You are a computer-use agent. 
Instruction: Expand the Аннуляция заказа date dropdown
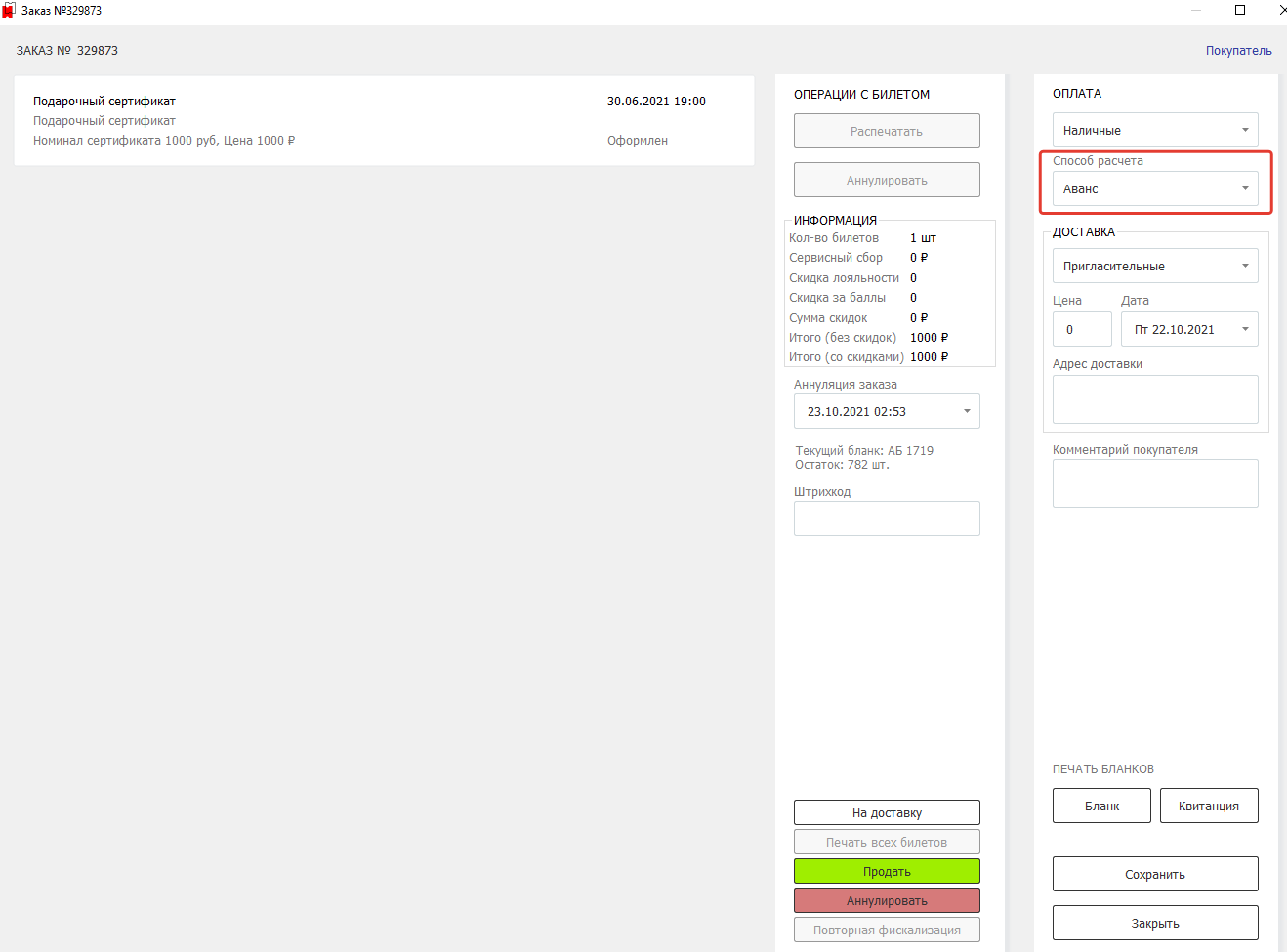click(x=886, y=411)
